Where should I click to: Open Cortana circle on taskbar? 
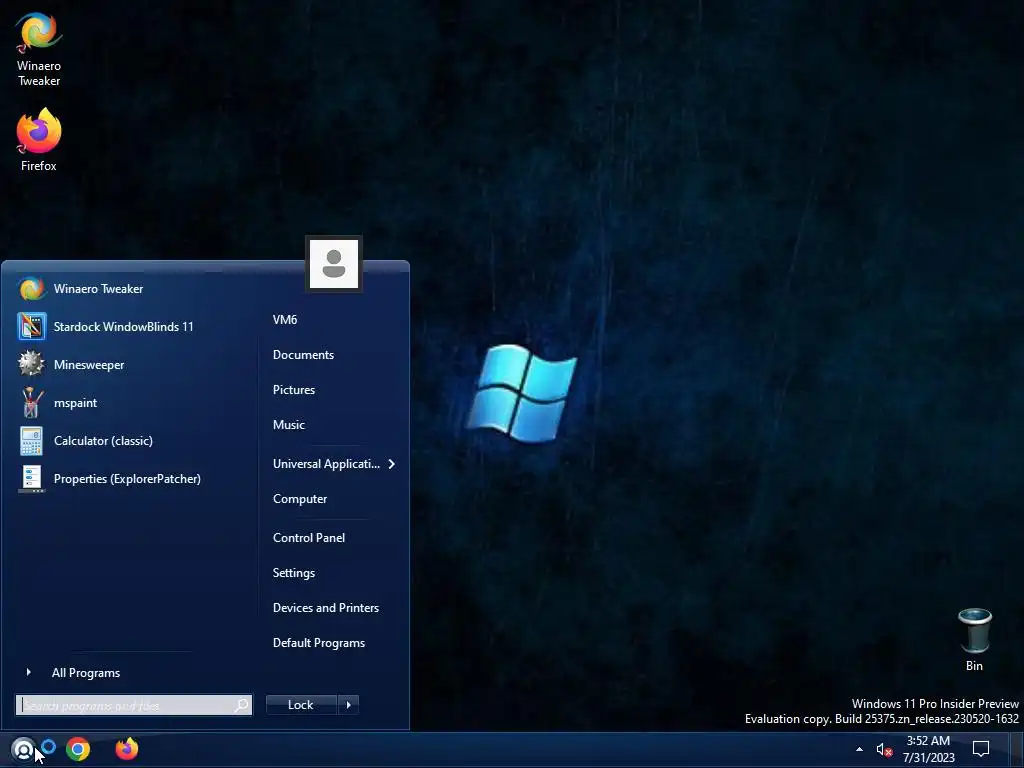tap(48, 746)
